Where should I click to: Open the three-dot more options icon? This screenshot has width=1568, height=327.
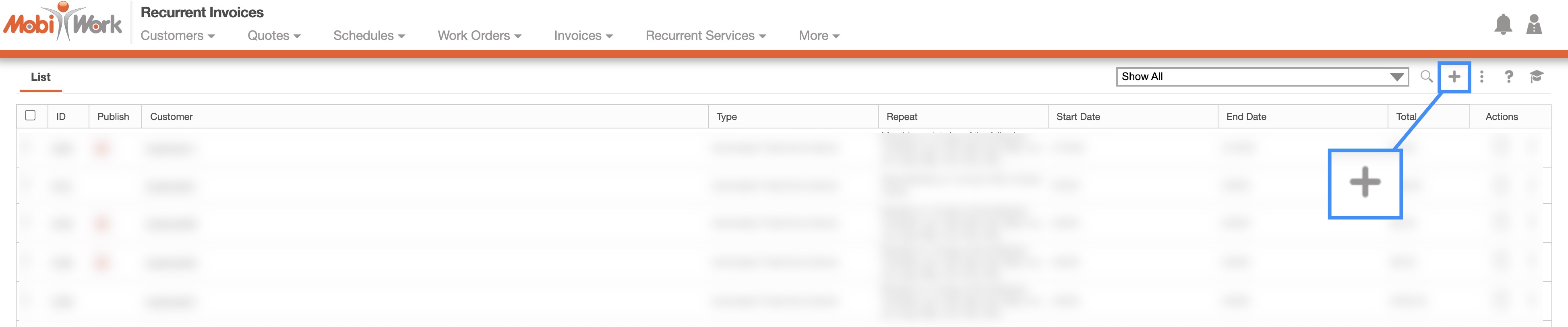pyautogui.click(x=1481, y=77)
